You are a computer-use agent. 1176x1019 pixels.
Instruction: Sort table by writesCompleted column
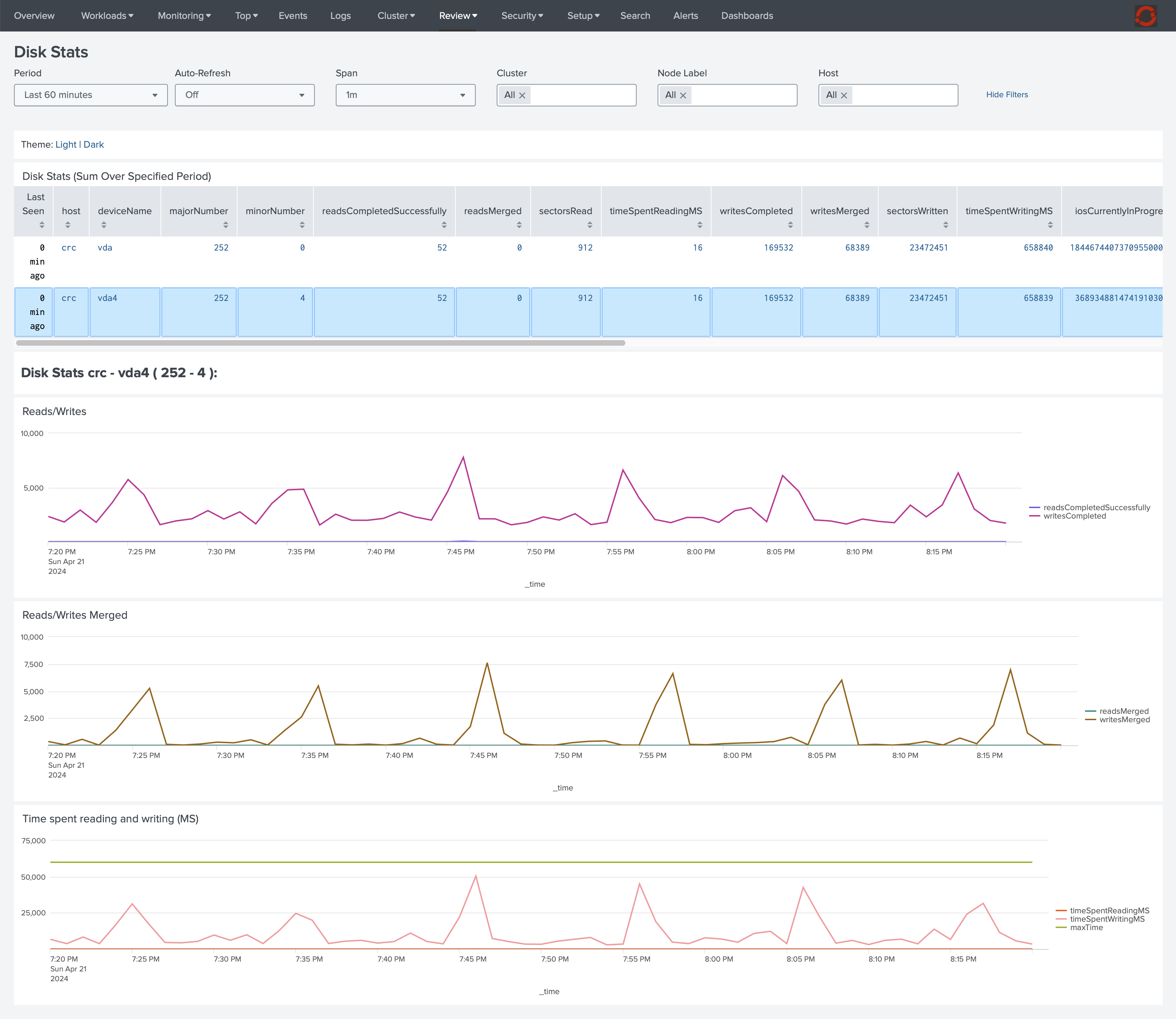(x=790, y=225)
